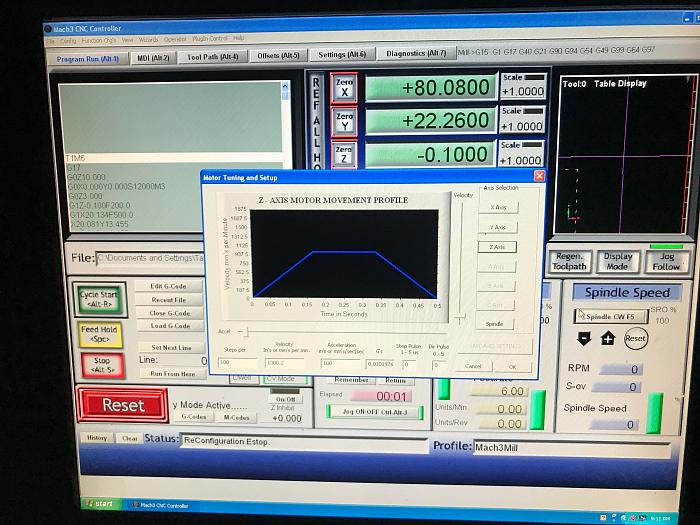The height and width of the screenshot is (525, 700).
Task: Toggle Z Inhibit On/Off button
Action: point(285,398)
